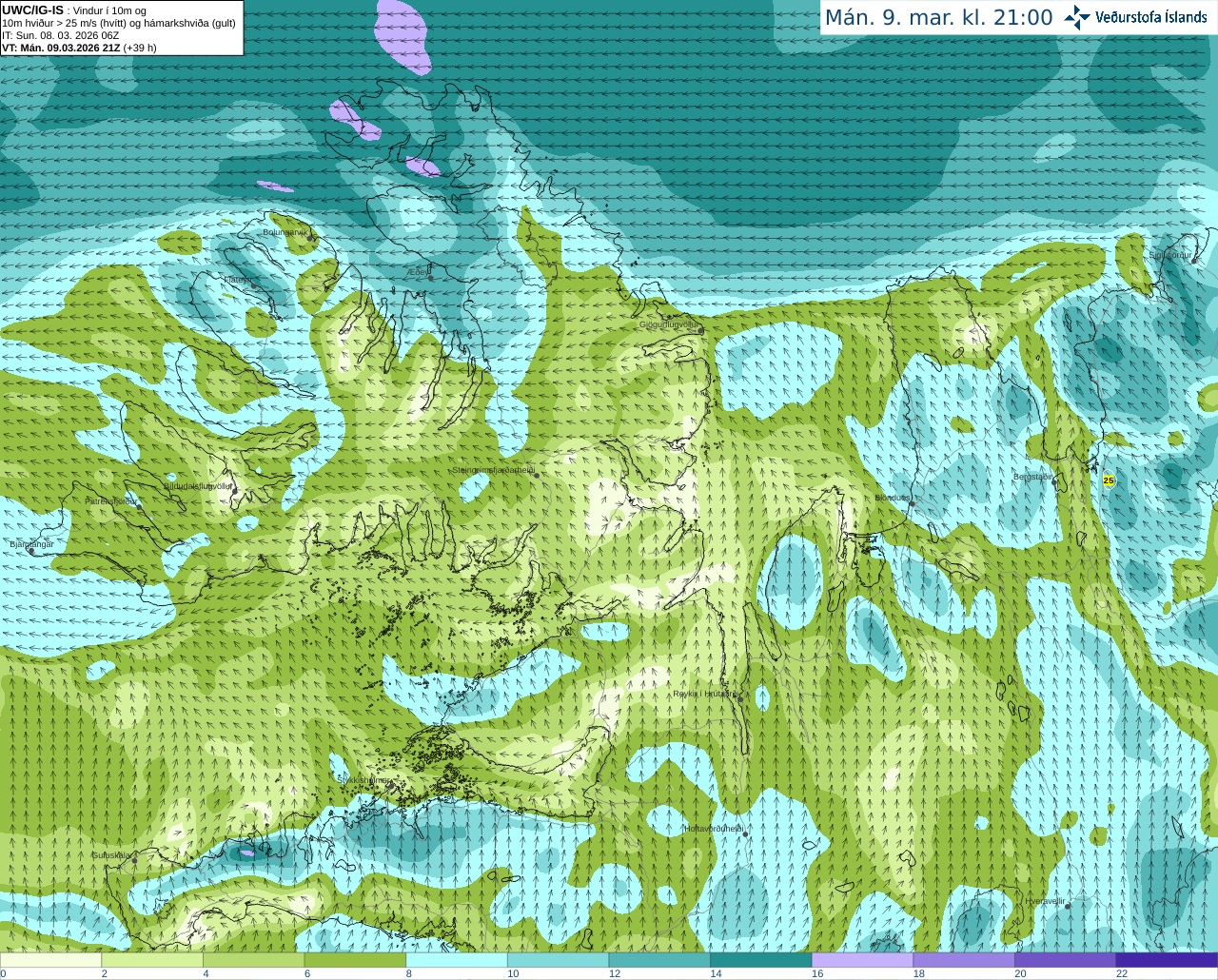Viewport: 1218px width, 980px height.
Task: Select the Flateyri station label
Action: tap(238, 280)
